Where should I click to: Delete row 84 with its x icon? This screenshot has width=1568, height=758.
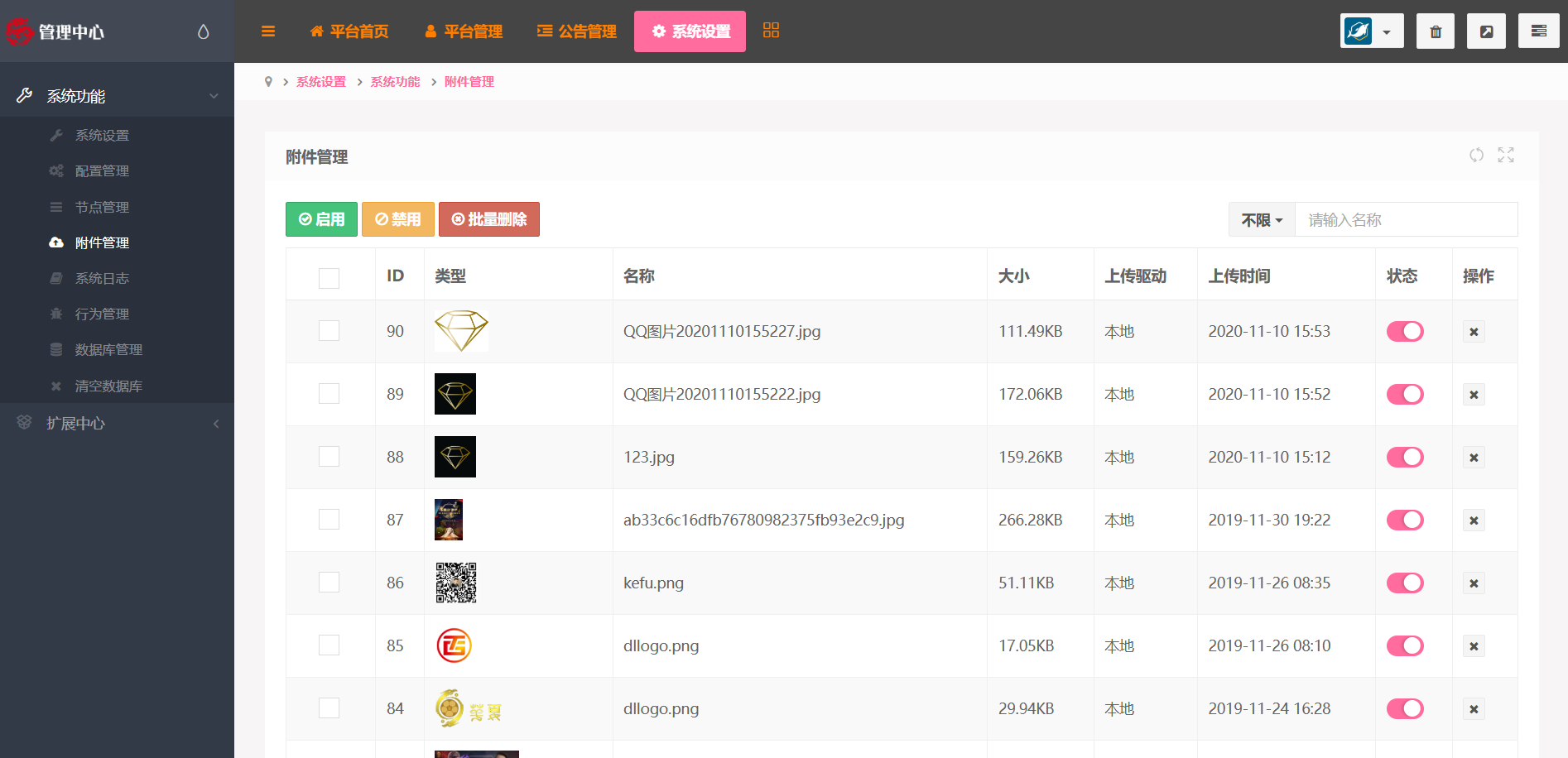1474,709
